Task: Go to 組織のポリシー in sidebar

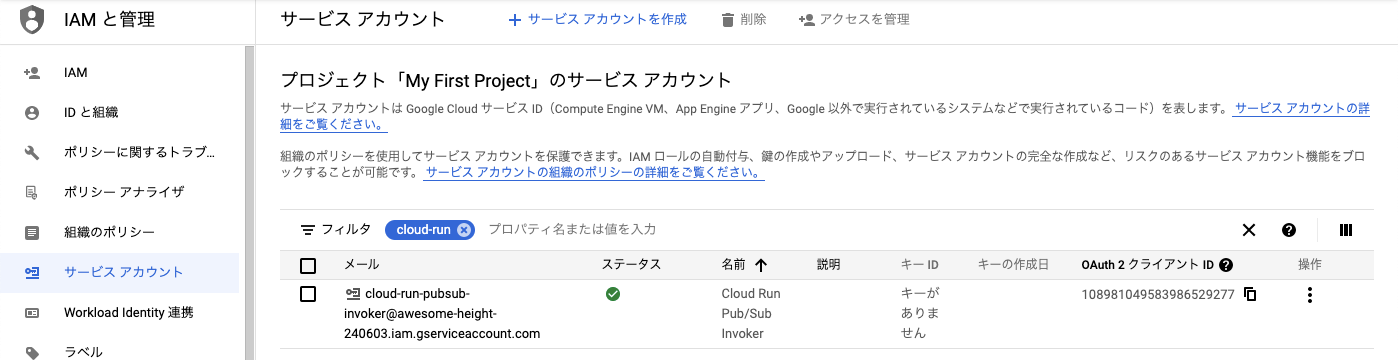Action: [x=109, y=233]
